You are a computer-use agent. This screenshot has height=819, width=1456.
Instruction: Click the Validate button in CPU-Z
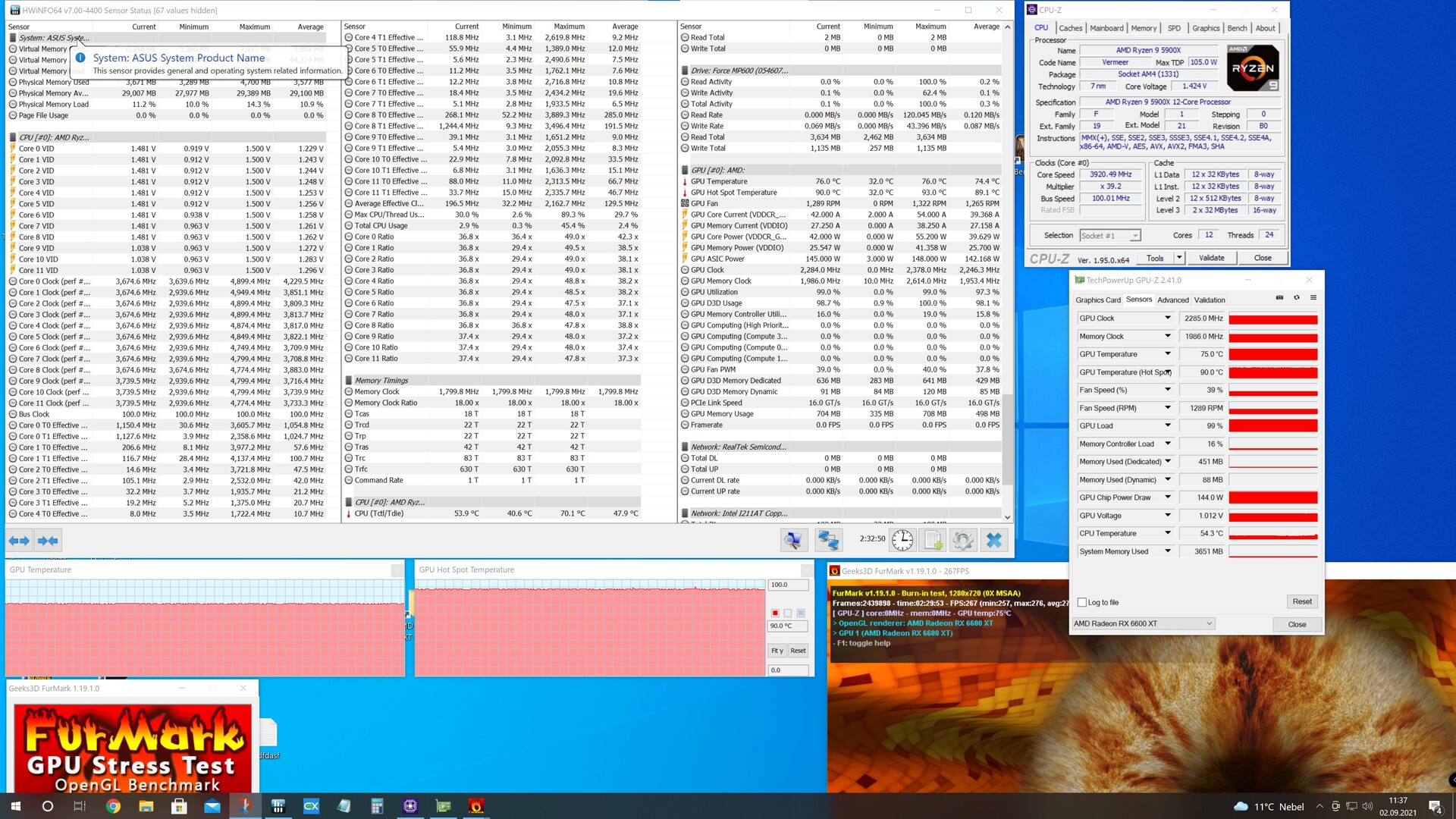click(1211, 258)
